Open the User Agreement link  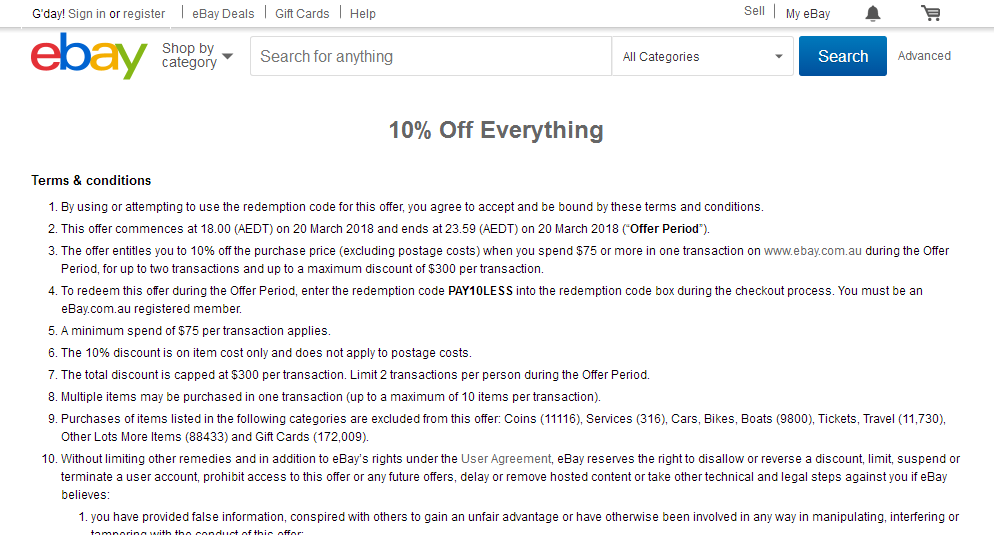[506, 459]
